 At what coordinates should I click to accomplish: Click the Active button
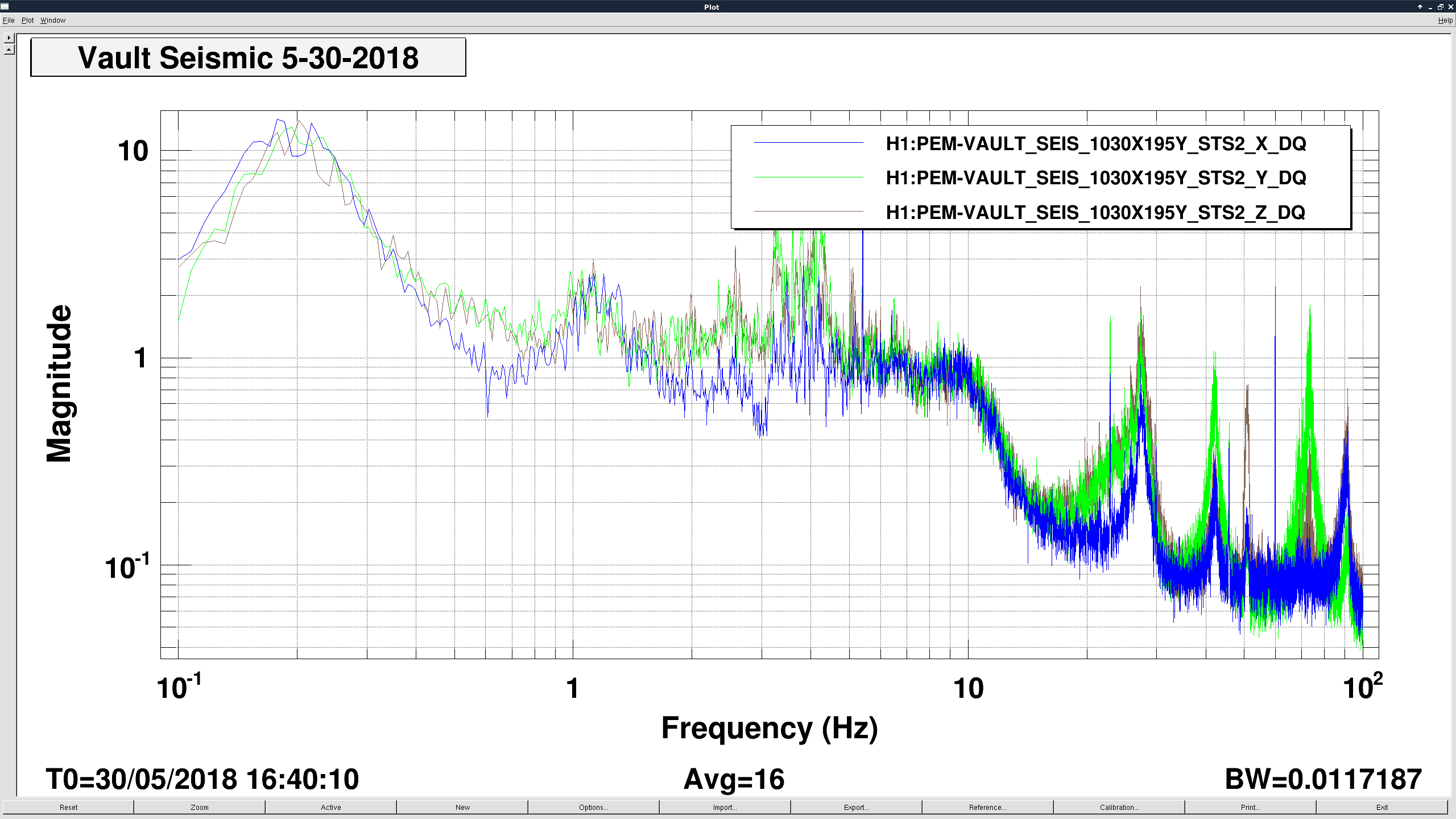pyautogui.click(x=330, y=807)
